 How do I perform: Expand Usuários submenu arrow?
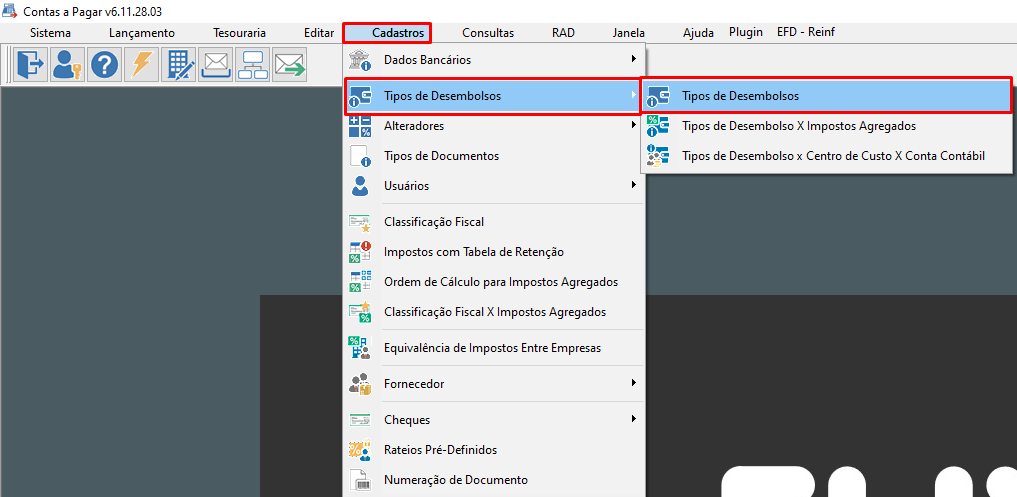click(x=633, y=186)
